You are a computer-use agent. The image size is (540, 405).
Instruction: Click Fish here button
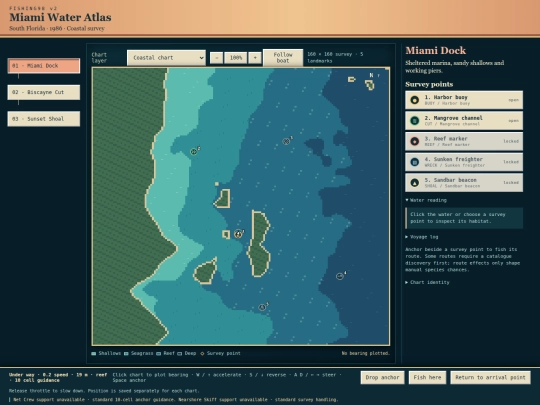(x=427, y=377)
